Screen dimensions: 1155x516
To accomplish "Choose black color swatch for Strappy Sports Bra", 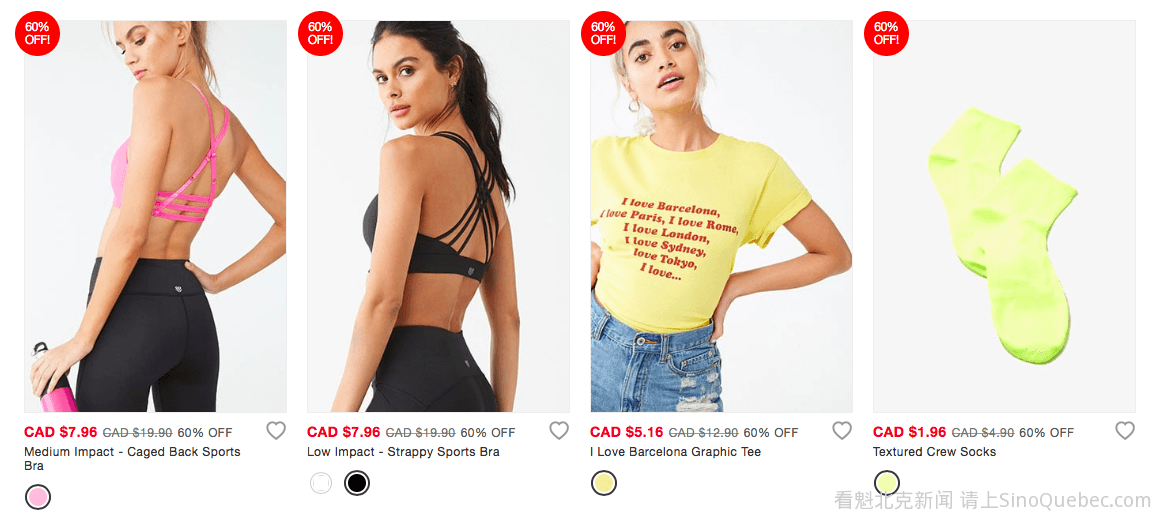I will point(357,483).
